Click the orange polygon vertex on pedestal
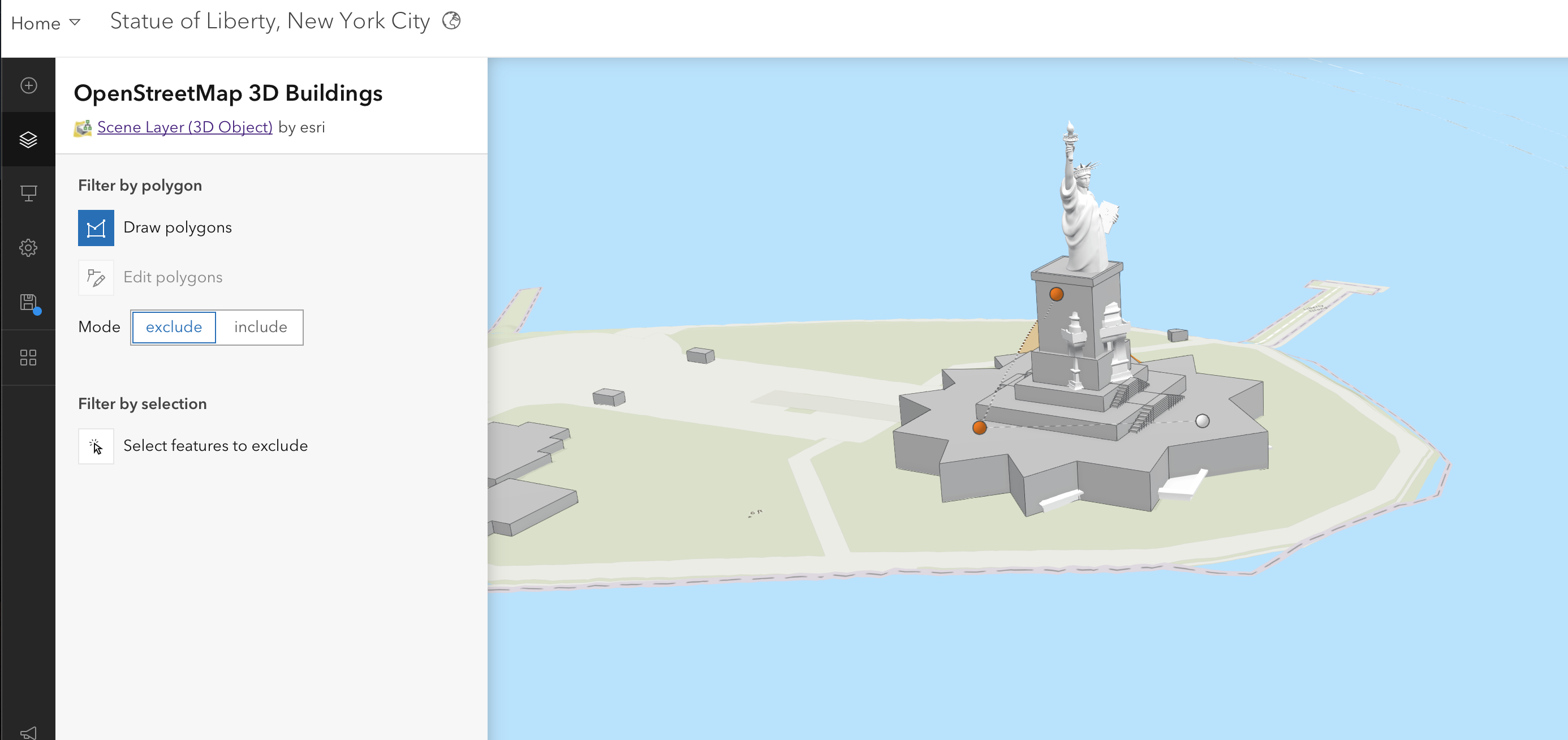Screen dimensions: 1568x740 [1057, 295]
